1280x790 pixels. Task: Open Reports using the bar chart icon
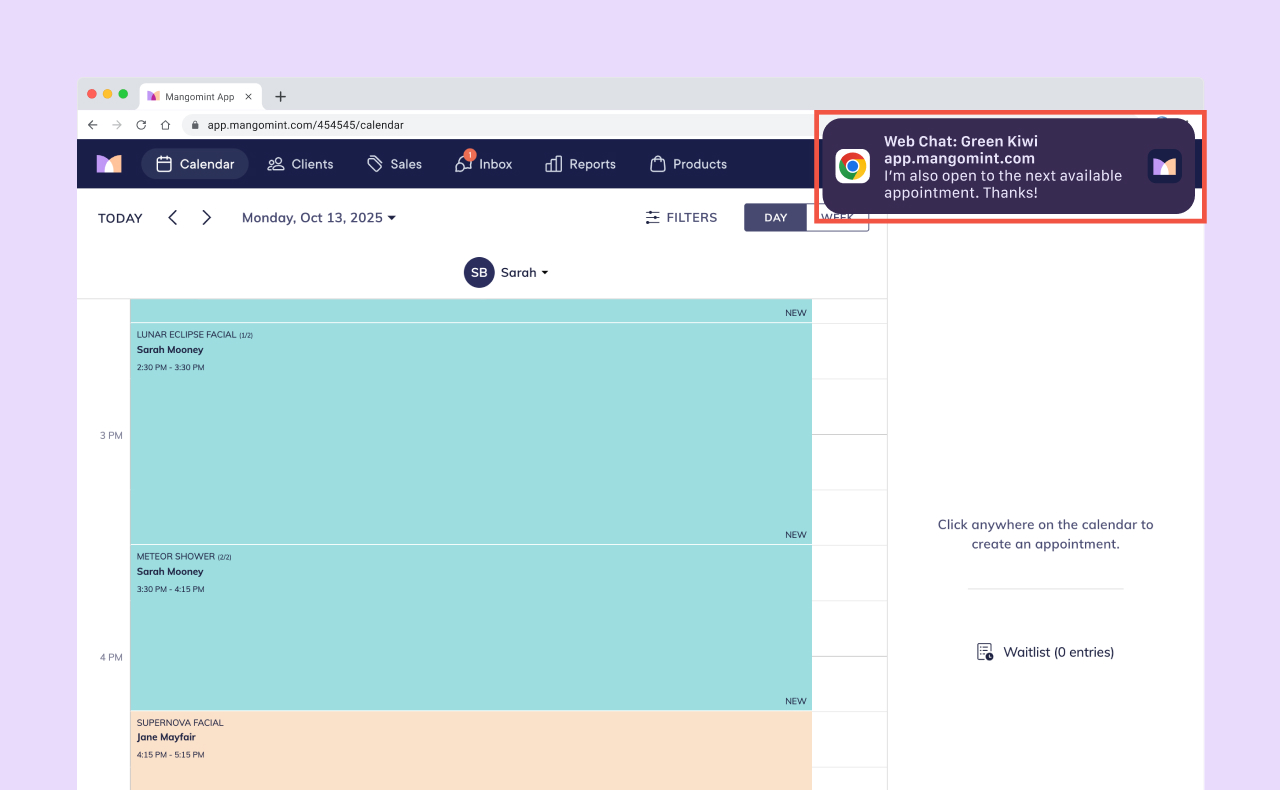[553, 163]
